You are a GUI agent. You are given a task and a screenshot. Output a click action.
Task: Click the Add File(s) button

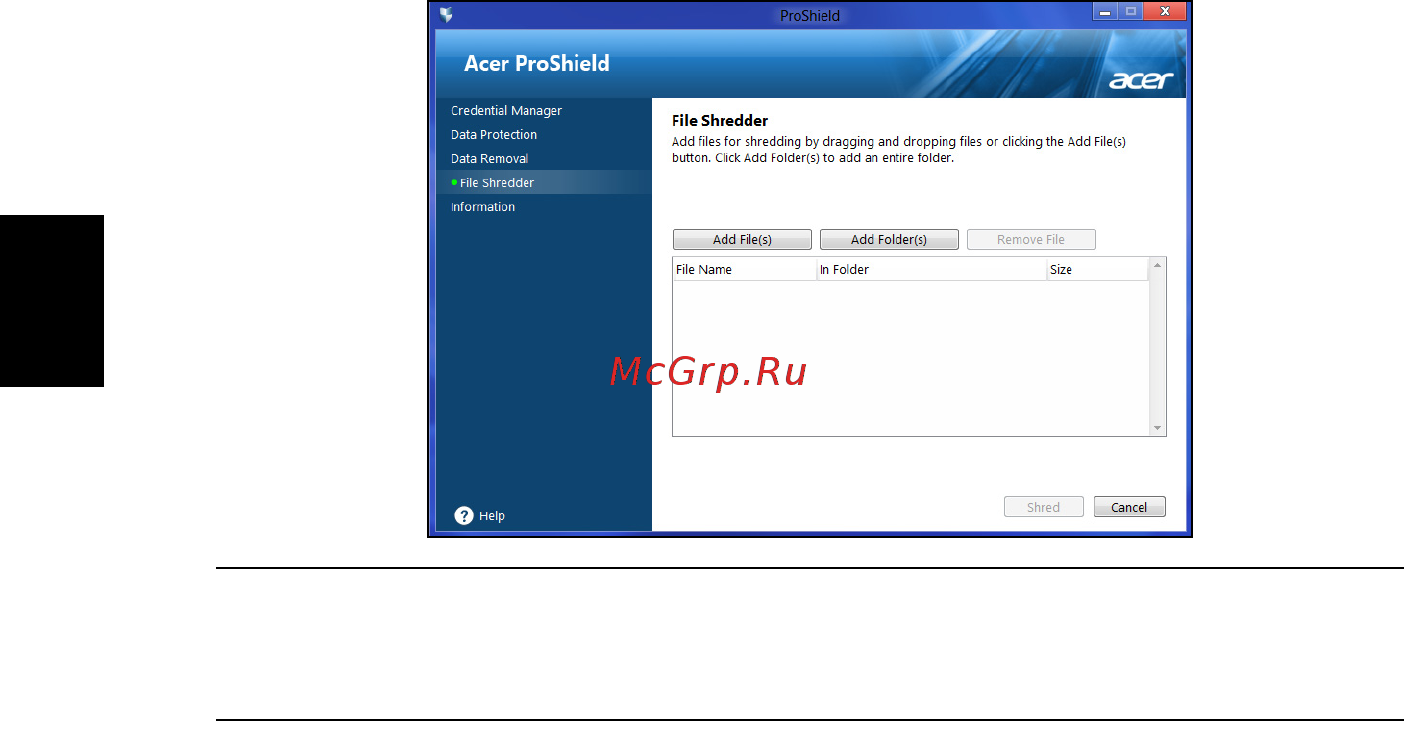[x=742, y=240]
